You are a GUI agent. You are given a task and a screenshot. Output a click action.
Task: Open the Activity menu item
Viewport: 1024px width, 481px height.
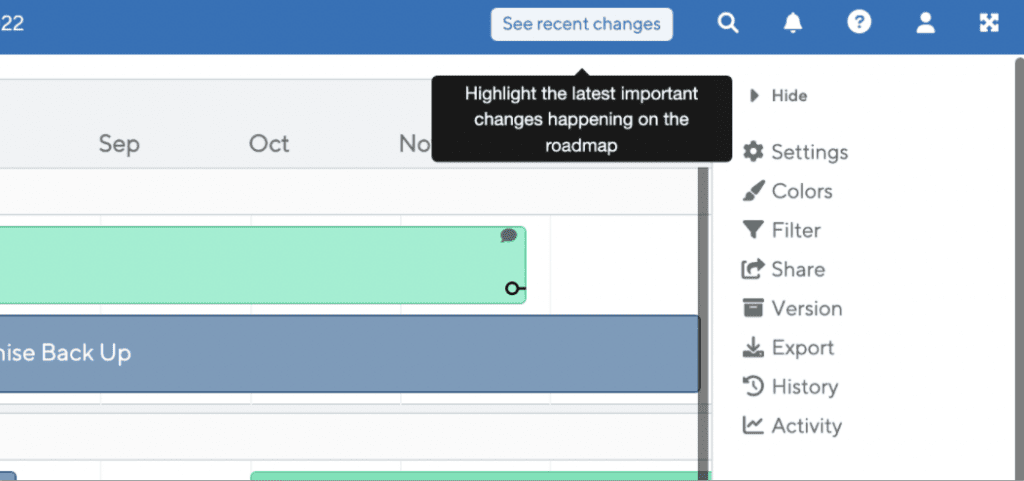(792, 426)
